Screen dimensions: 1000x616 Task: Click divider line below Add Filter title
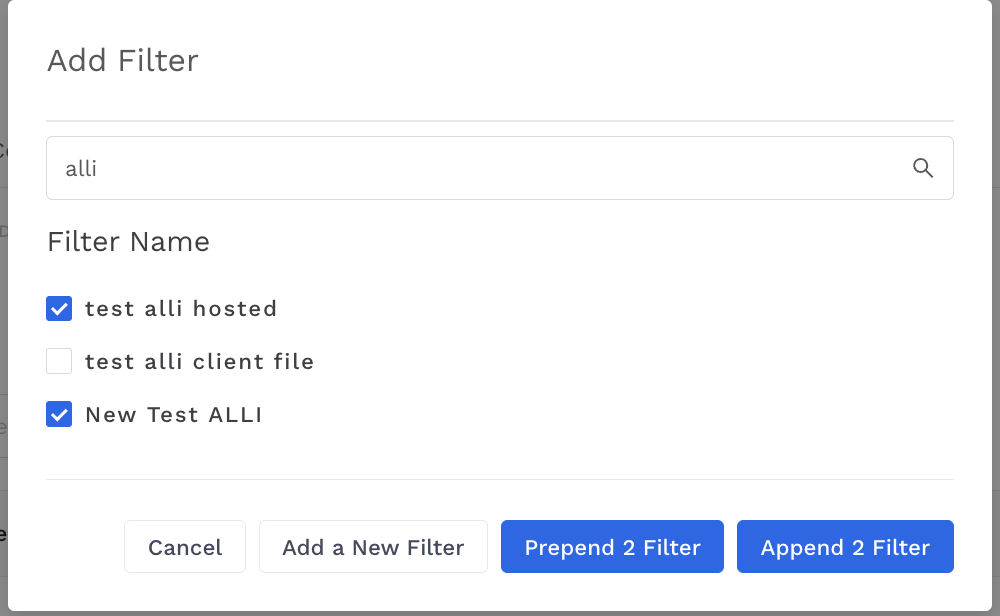[x=499, y=121]
